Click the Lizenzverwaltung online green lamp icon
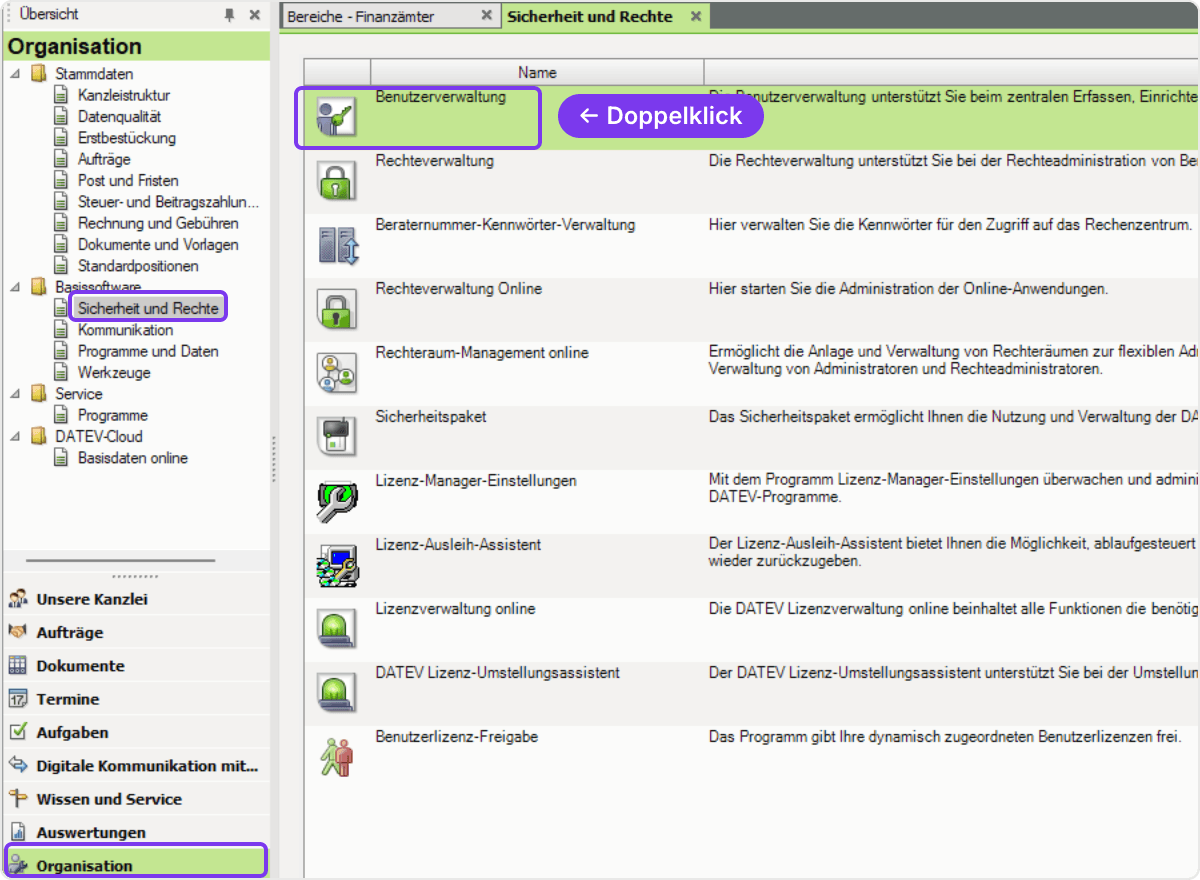 (x=336, y=629)
